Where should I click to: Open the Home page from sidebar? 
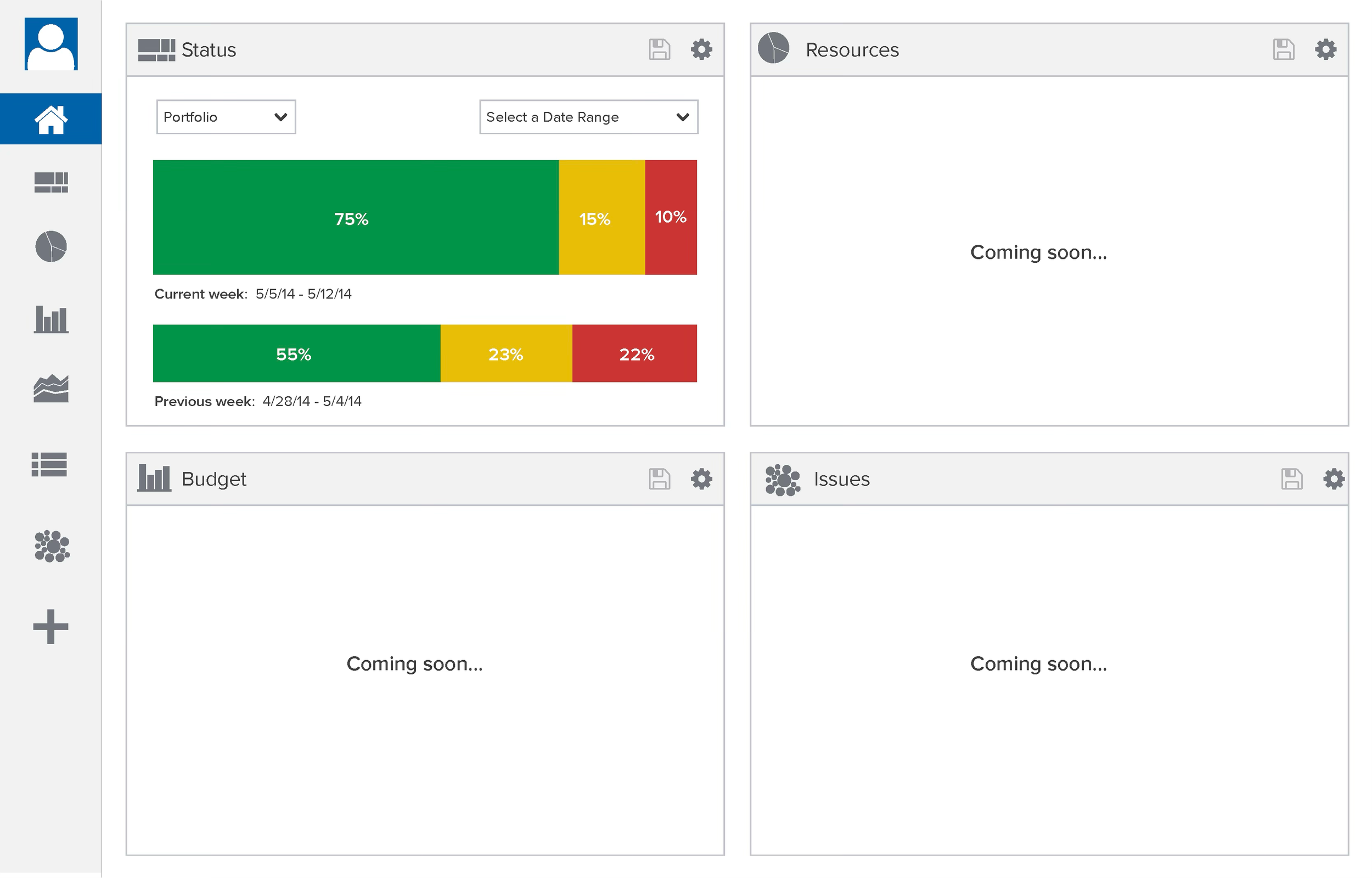coord(50,119)
